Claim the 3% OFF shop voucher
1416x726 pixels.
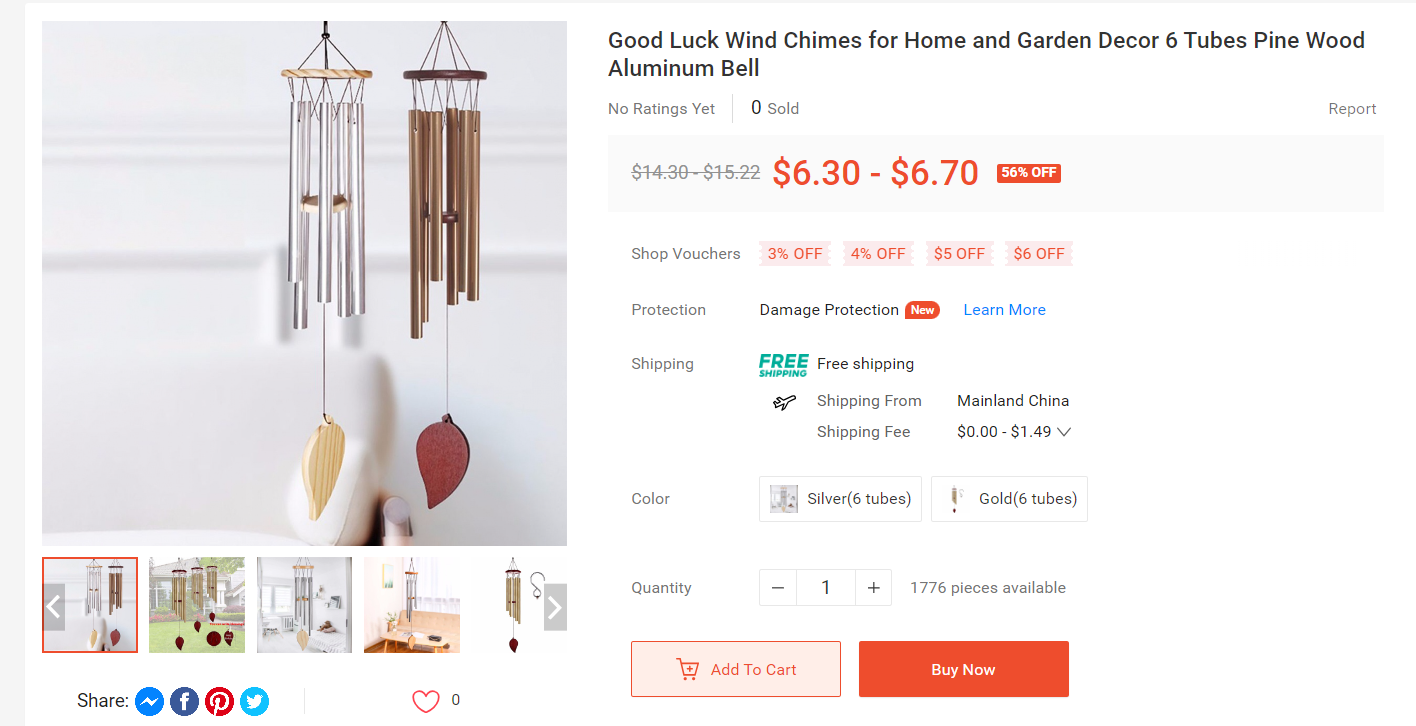tap(795, 254)
